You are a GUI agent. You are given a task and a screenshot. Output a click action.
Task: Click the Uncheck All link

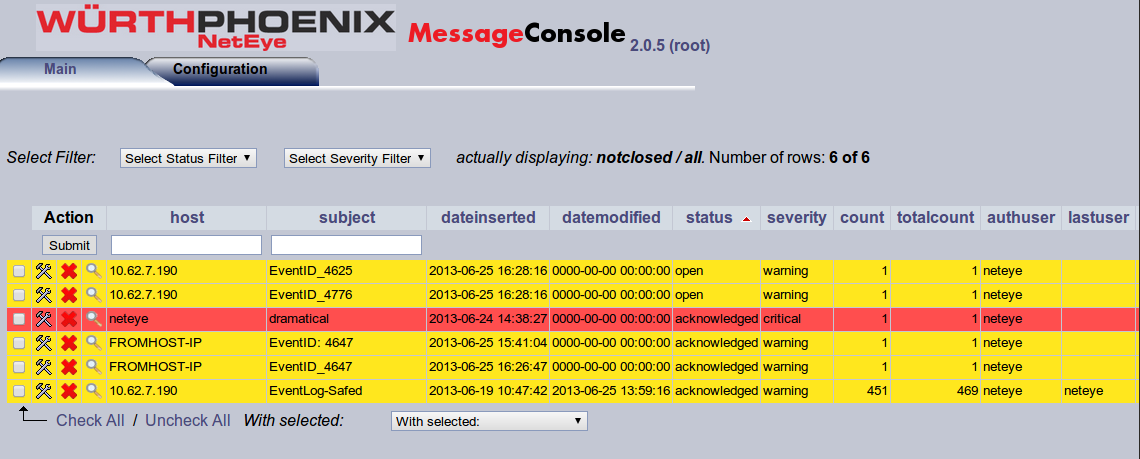[188, 420]
